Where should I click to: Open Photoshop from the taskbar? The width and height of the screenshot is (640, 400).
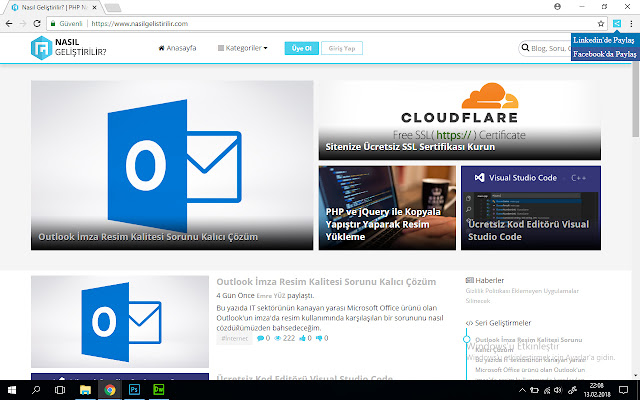(x=134, y=389)
